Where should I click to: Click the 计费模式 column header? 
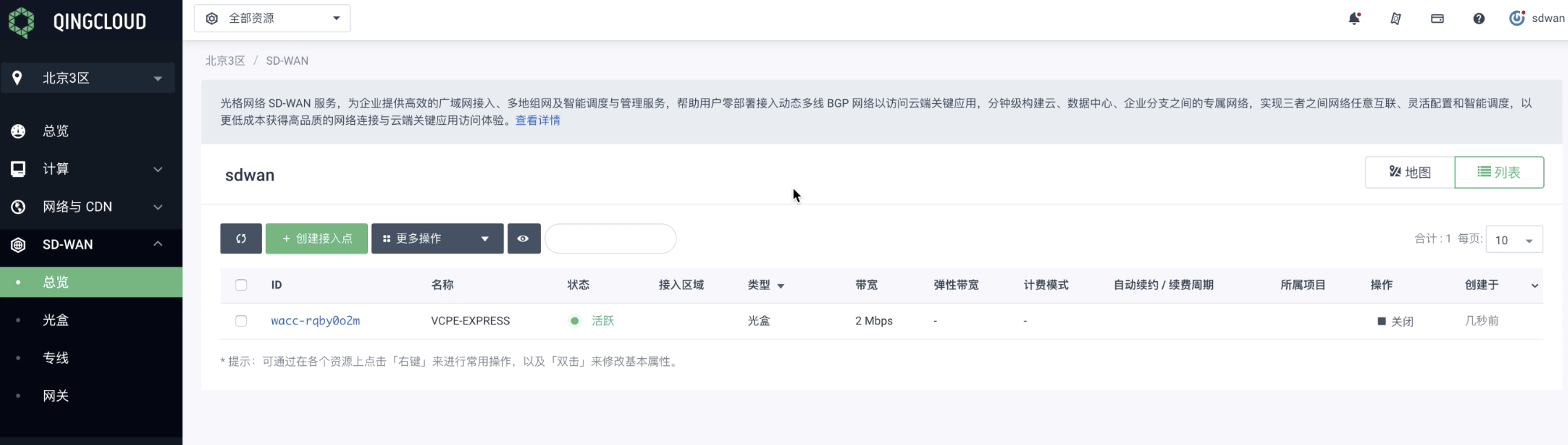(x=1046, y=285)
